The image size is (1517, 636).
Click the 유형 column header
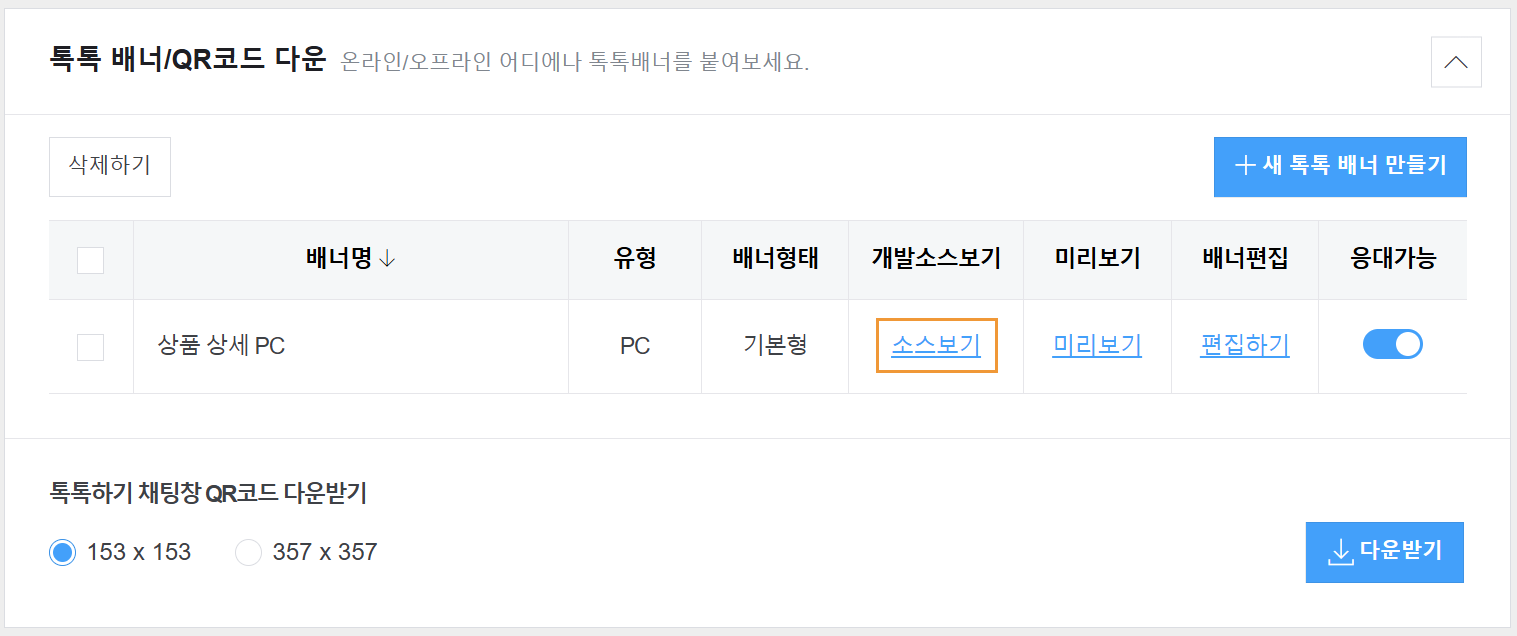click(x=635, y=259)
